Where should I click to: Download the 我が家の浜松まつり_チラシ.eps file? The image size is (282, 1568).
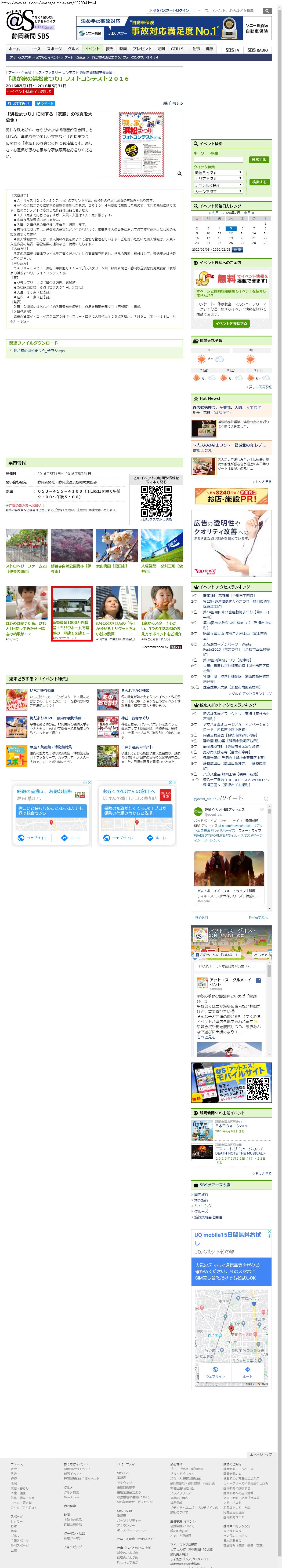[x=39, y=351]
